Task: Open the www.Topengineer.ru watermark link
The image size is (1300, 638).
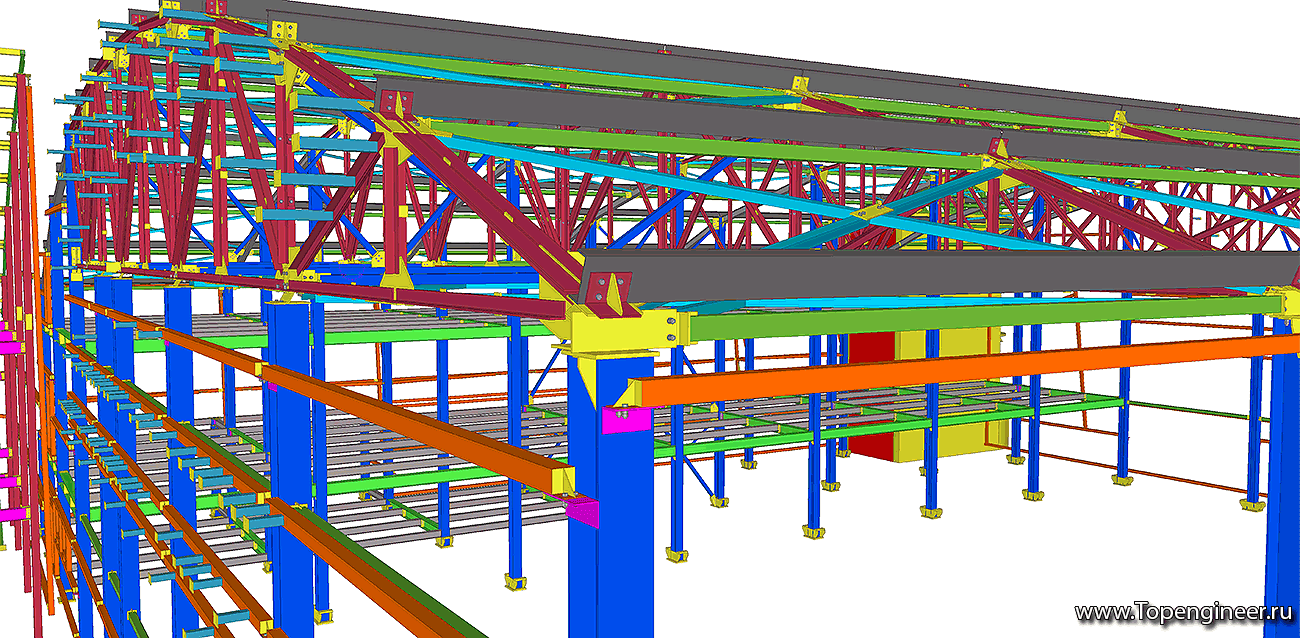Action: (x=1183, y=610)
